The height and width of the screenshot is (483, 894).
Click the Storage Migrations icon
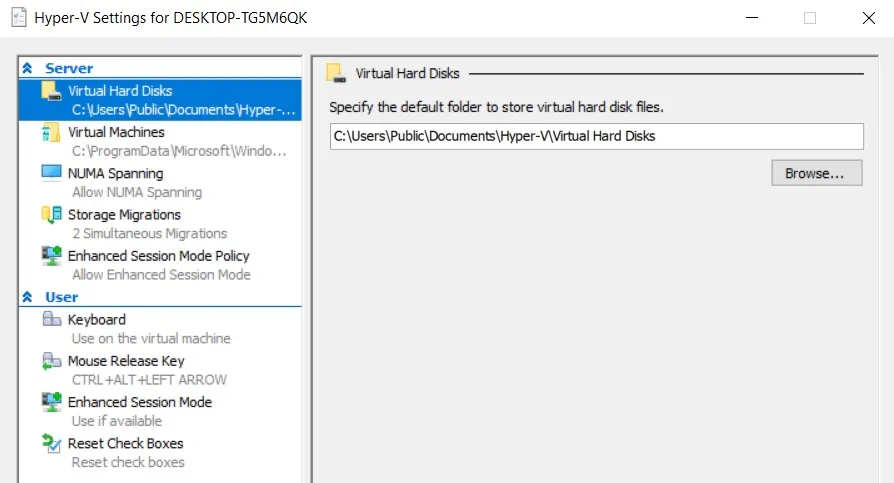tap(51, 215)
